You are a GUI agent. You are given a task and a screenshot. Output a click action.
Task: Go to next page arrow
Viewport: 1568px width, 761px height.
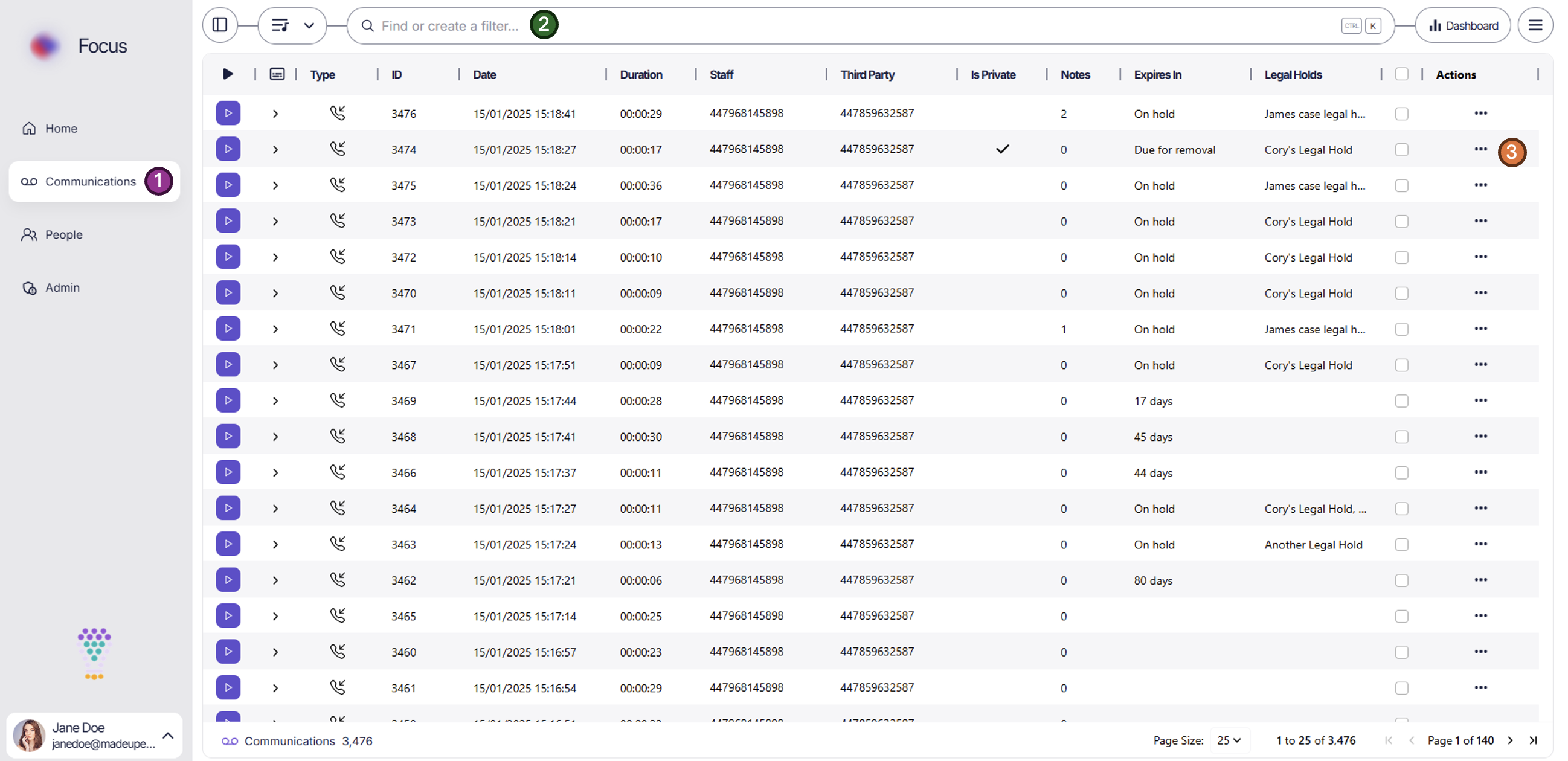click(x=1510, y=740)
